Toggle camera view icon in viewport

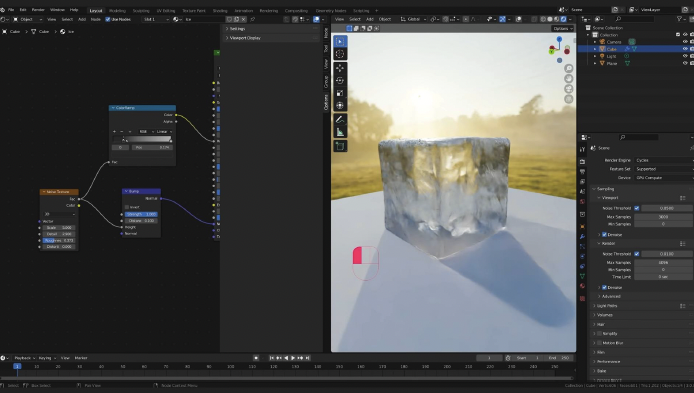pyautogui.click(x=569, y=89)
